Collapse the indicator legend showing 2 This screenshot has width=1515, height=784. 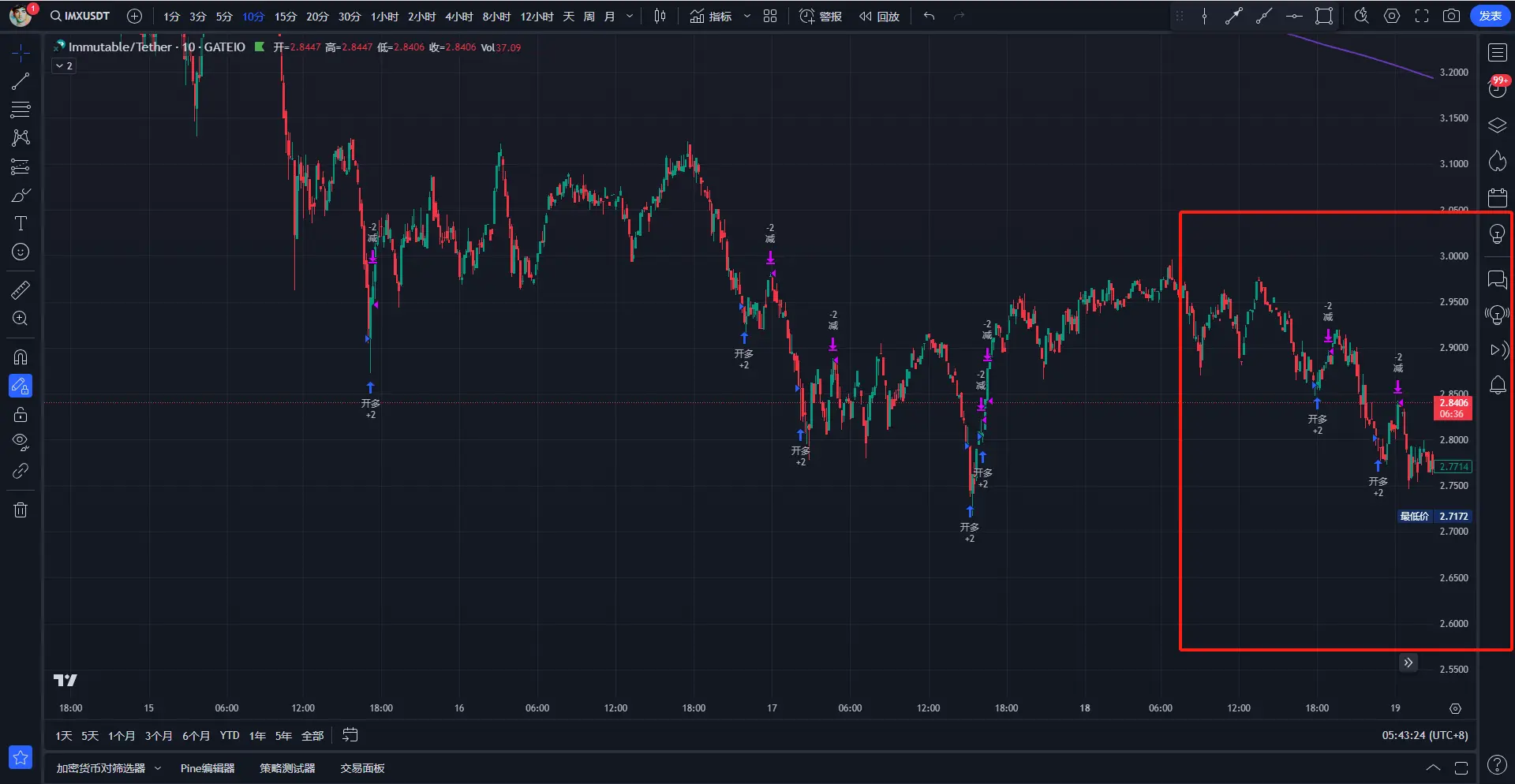click(x=64, y=66)
